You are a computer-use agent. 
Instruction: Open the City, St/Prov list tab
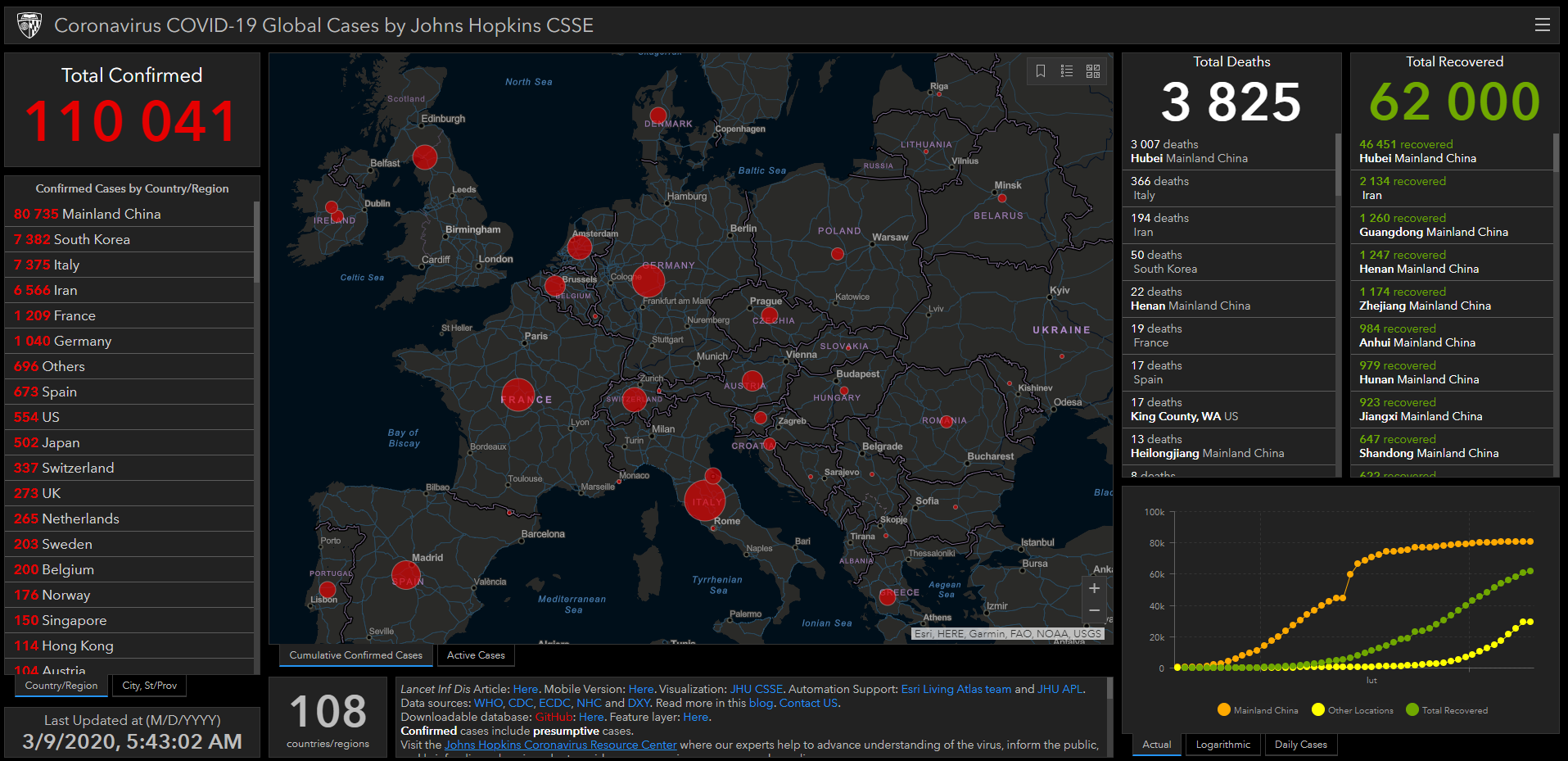pos(149,686)
